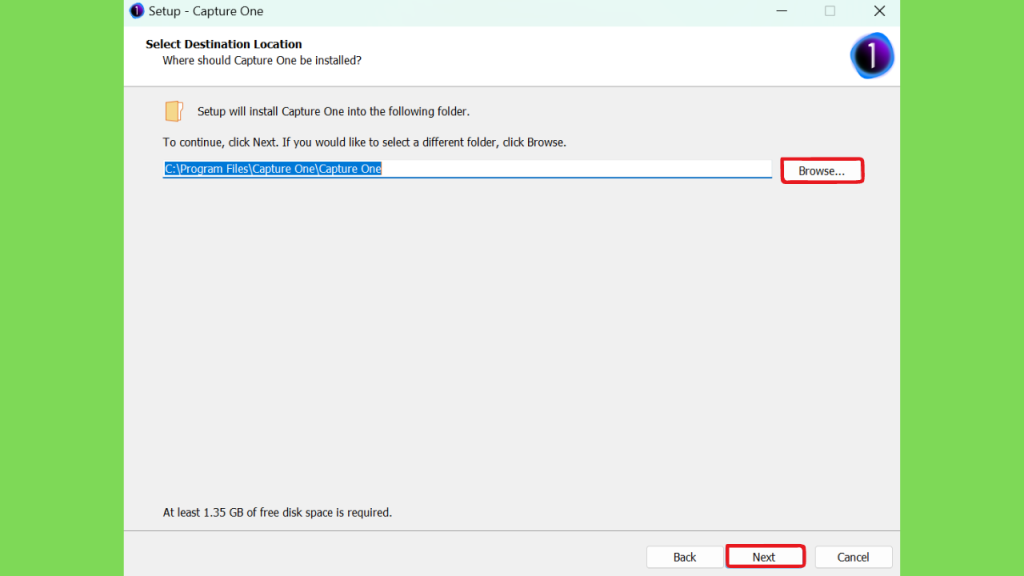
Task: Click the 'Setup - Capture One' window title
Action: pyautogui.click(x=206, y=11)
